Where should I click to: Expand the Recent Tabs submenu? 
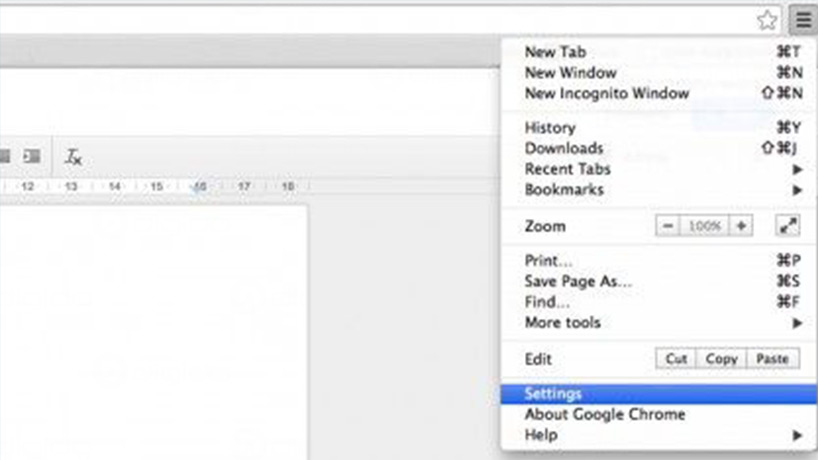coord(797,169)
